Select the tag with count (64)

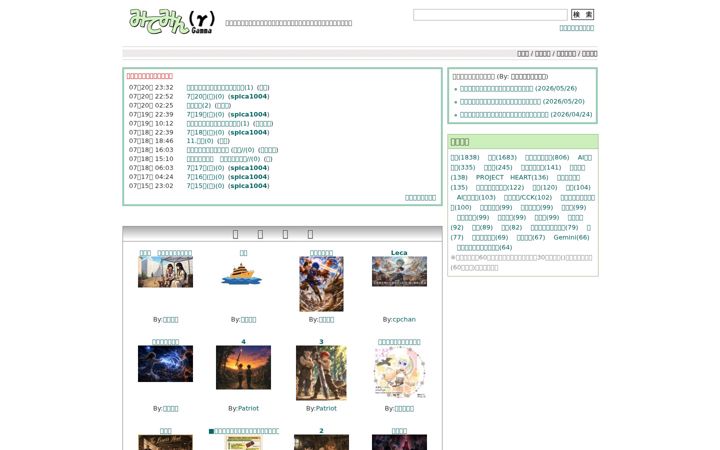click(484, 248)
